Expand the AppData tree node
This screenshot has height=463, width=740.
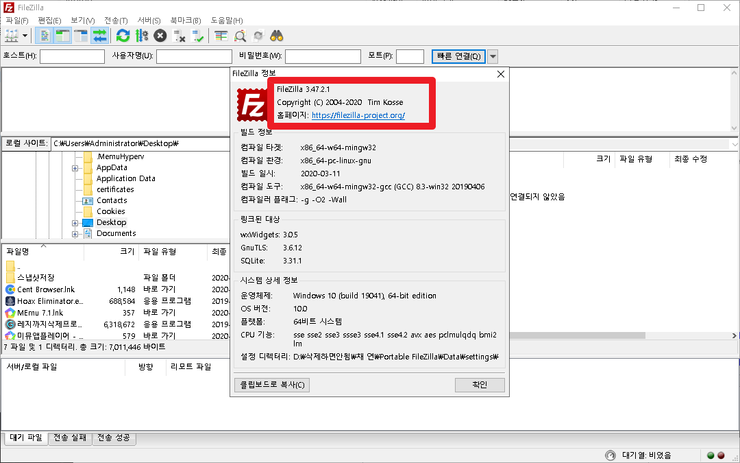tap(75, 168)
